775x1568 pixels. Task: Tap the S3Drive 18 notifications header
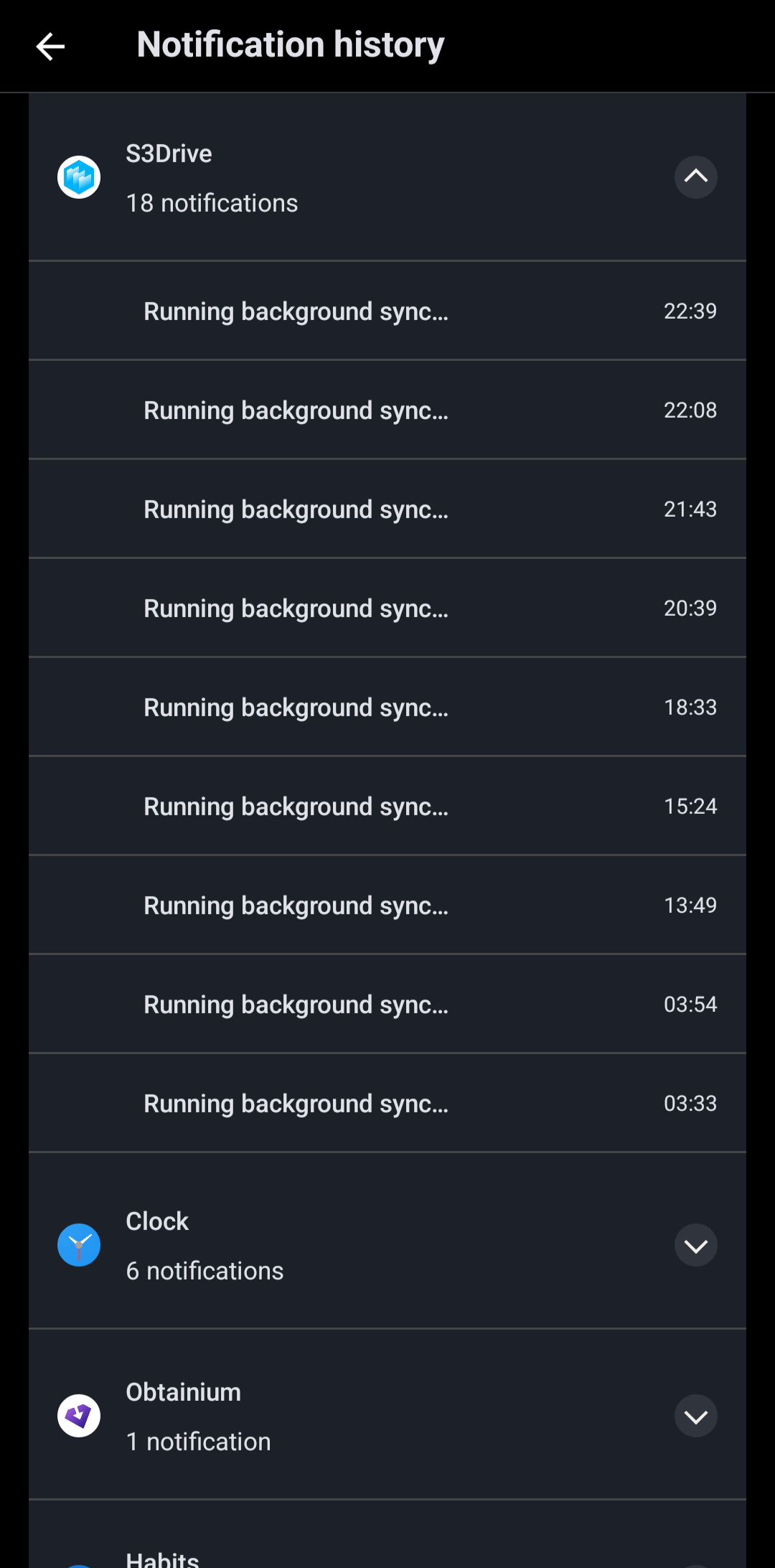(x=359, y=179)
